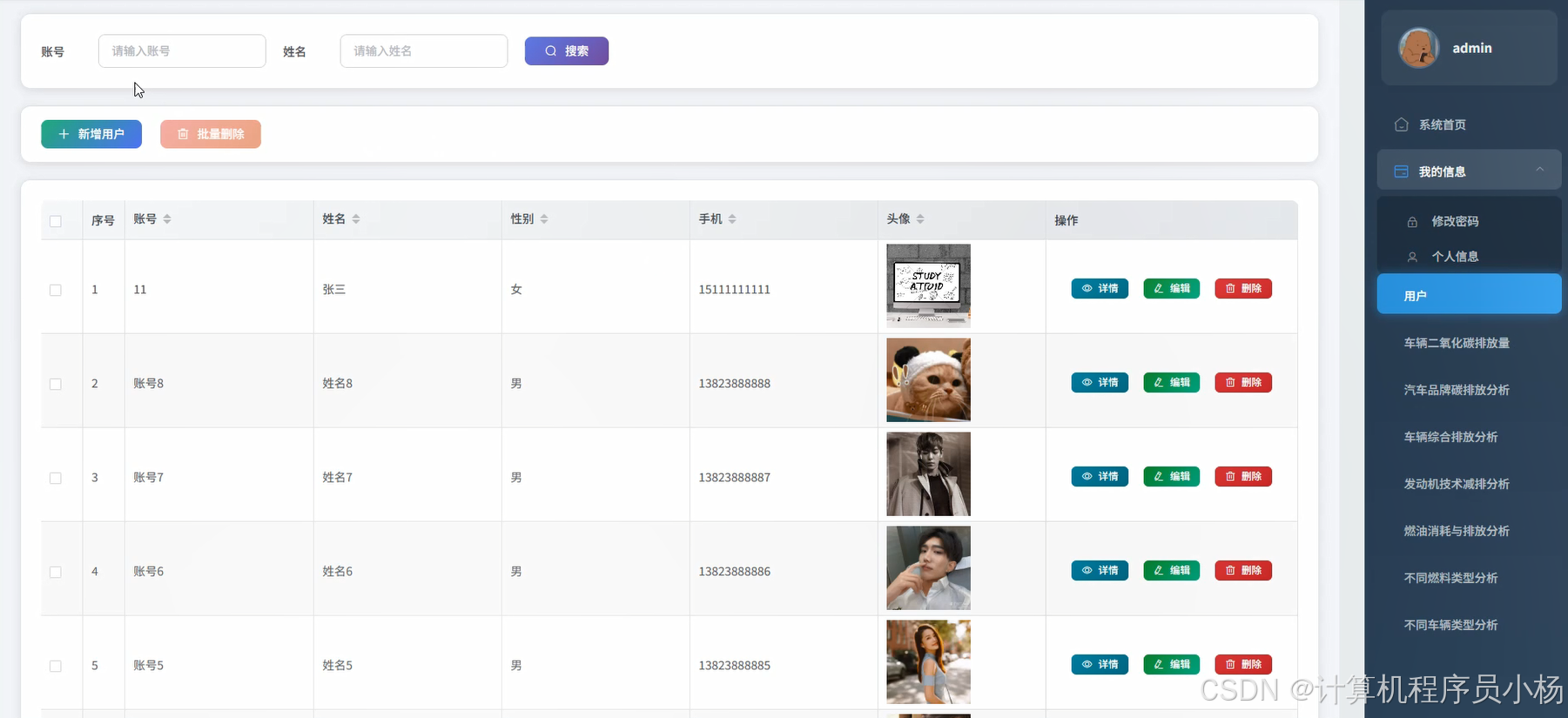Click the 新增用户 button

click(x=91, y=134)
